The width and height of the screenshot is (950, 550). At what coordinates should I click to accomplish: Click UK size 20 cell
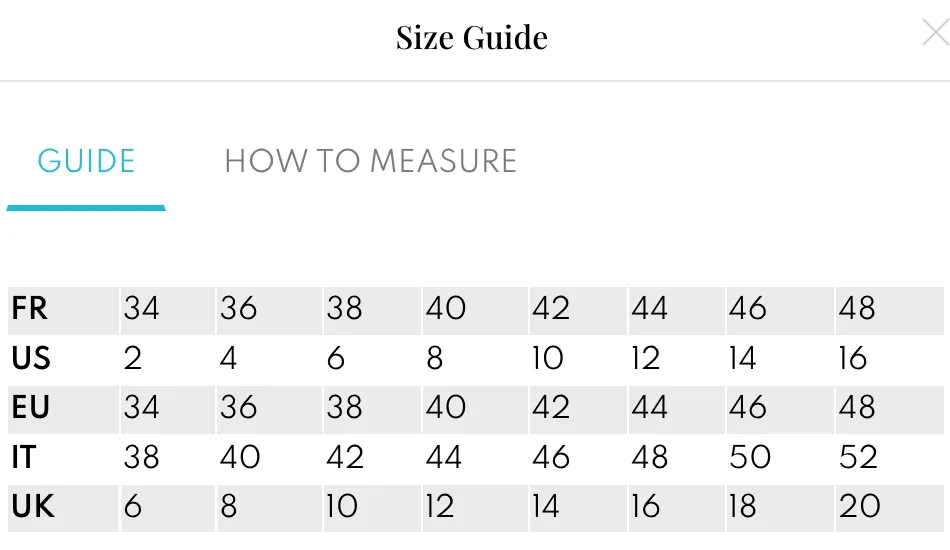pos(859,507)
